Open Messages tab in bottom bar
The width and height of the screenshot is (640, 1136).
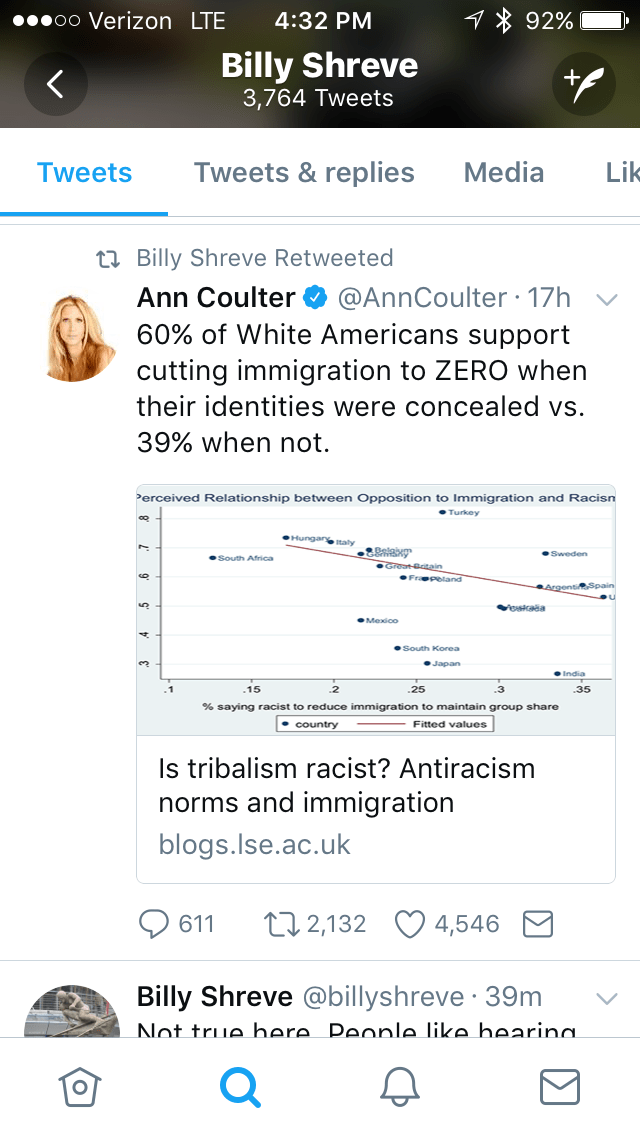pyautogui.click(x=560, y=1086)
